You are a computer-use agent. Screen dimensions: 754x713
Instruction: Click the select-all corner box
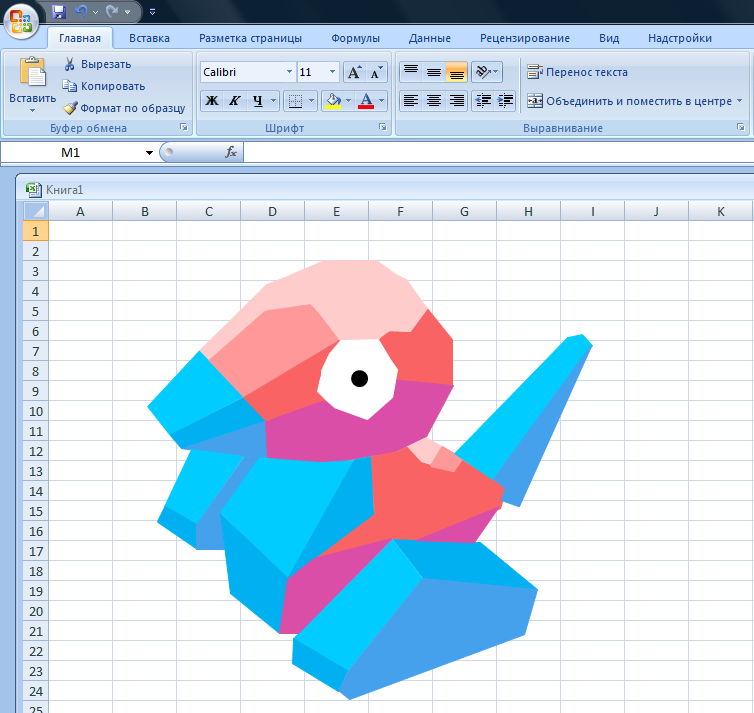pyautogui.click(x=36, y=211)
